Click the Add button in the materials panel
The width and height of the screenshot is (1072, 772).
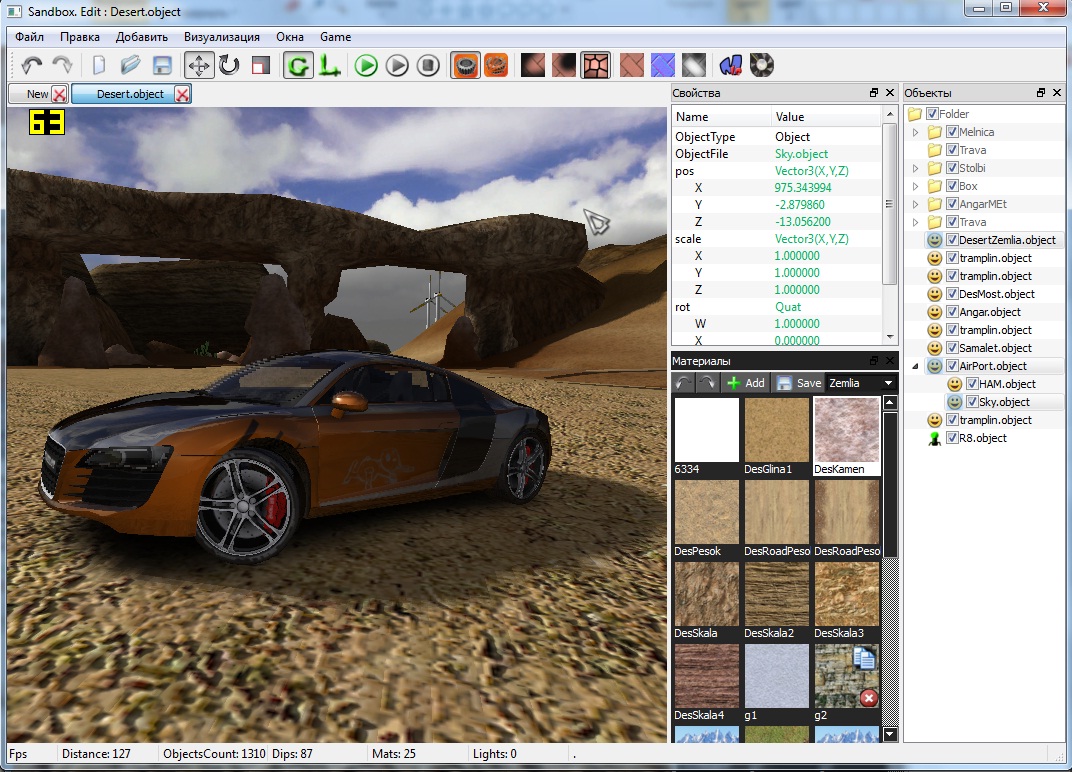(x=745, y=383)
